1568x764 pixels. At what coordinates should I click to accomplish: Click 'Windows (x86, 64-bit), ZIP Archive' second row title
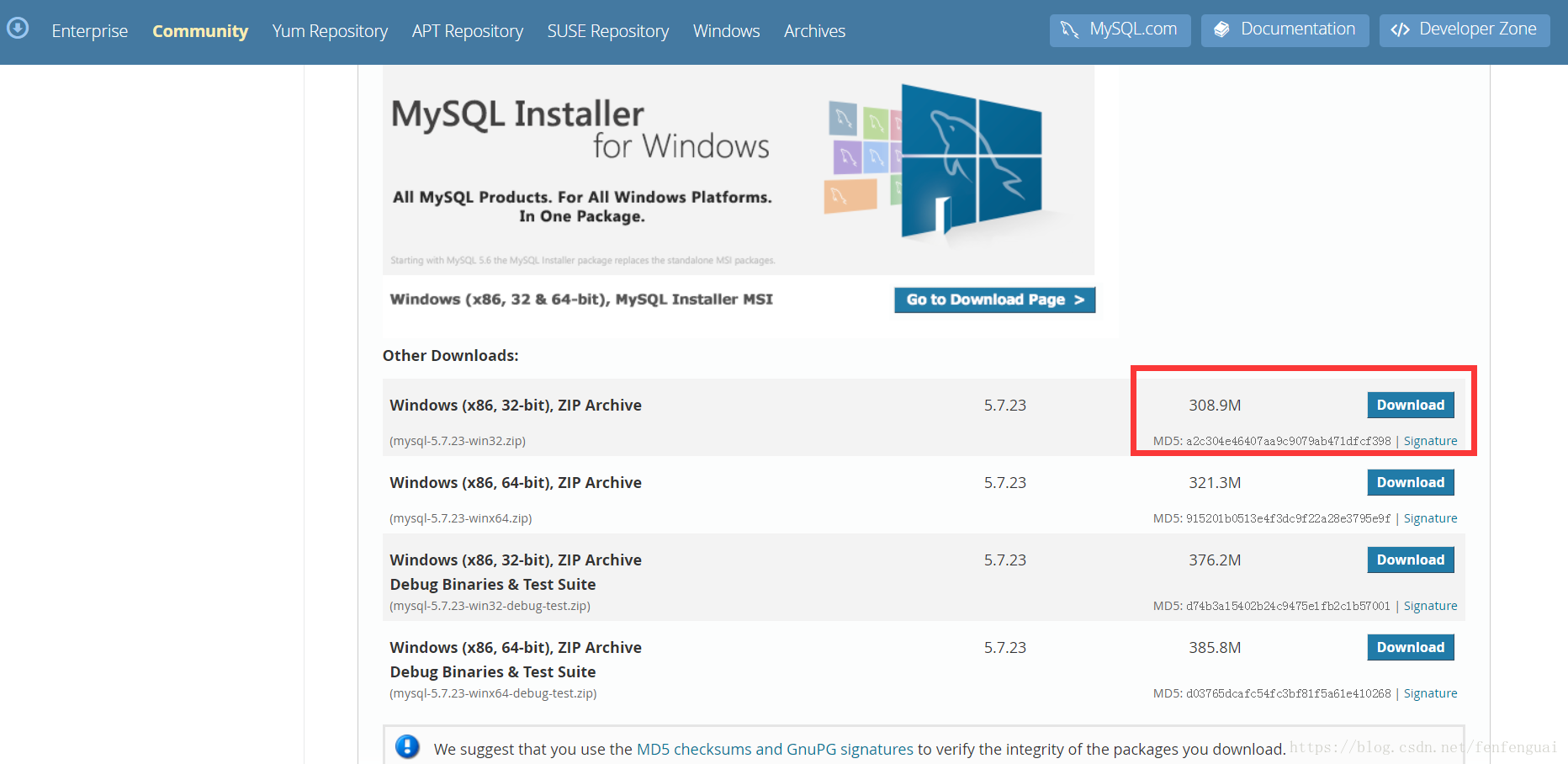click(516, 482)
